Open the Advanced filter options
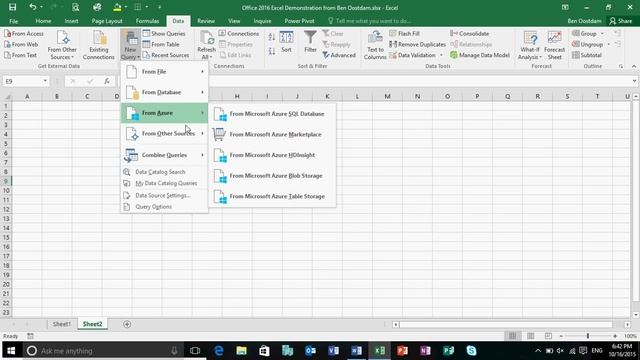Viewport: 640px width, 360px height. (x=339, y=55)
